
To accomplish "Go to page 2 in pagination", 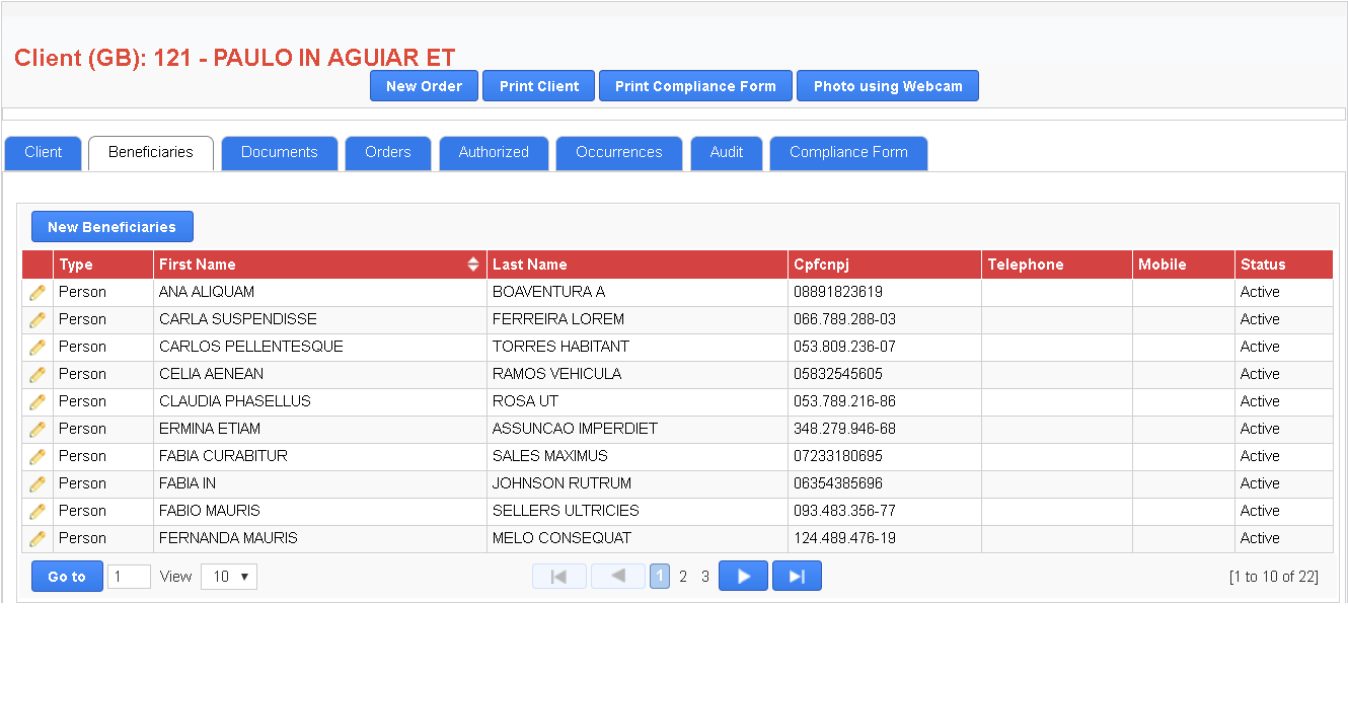I will [x=683, y=577].
